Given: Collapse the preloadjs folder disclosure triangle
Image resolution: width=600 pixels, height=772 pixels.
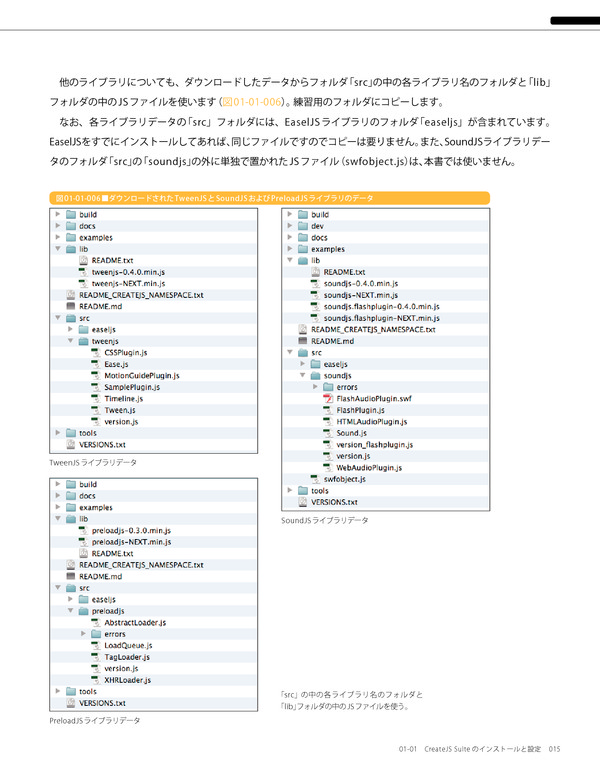Looking at the screenshot, I should pyautogui.click(x=70, y=610).
